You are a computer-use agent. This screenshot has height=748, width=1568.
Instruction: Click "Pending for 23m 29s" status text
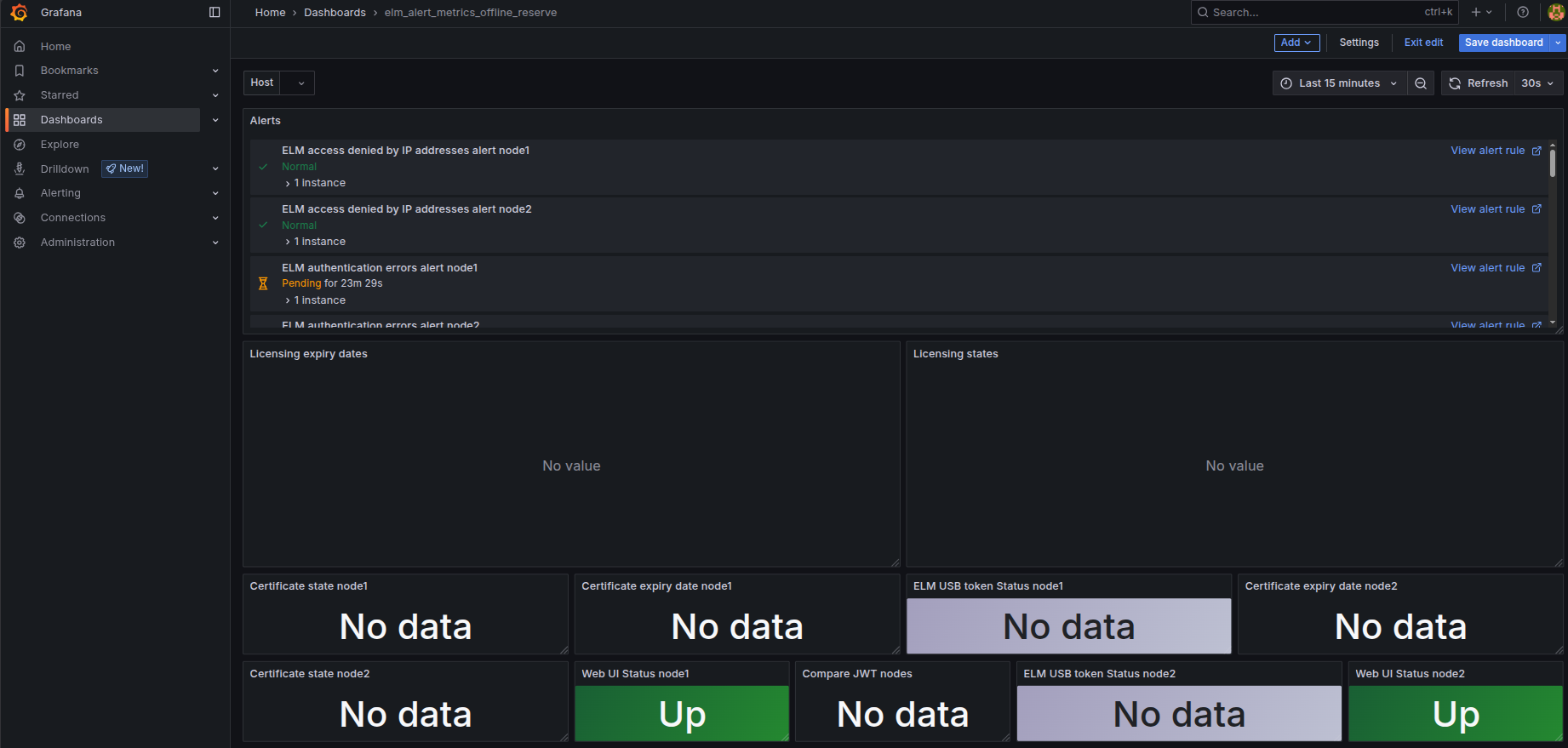332,283
